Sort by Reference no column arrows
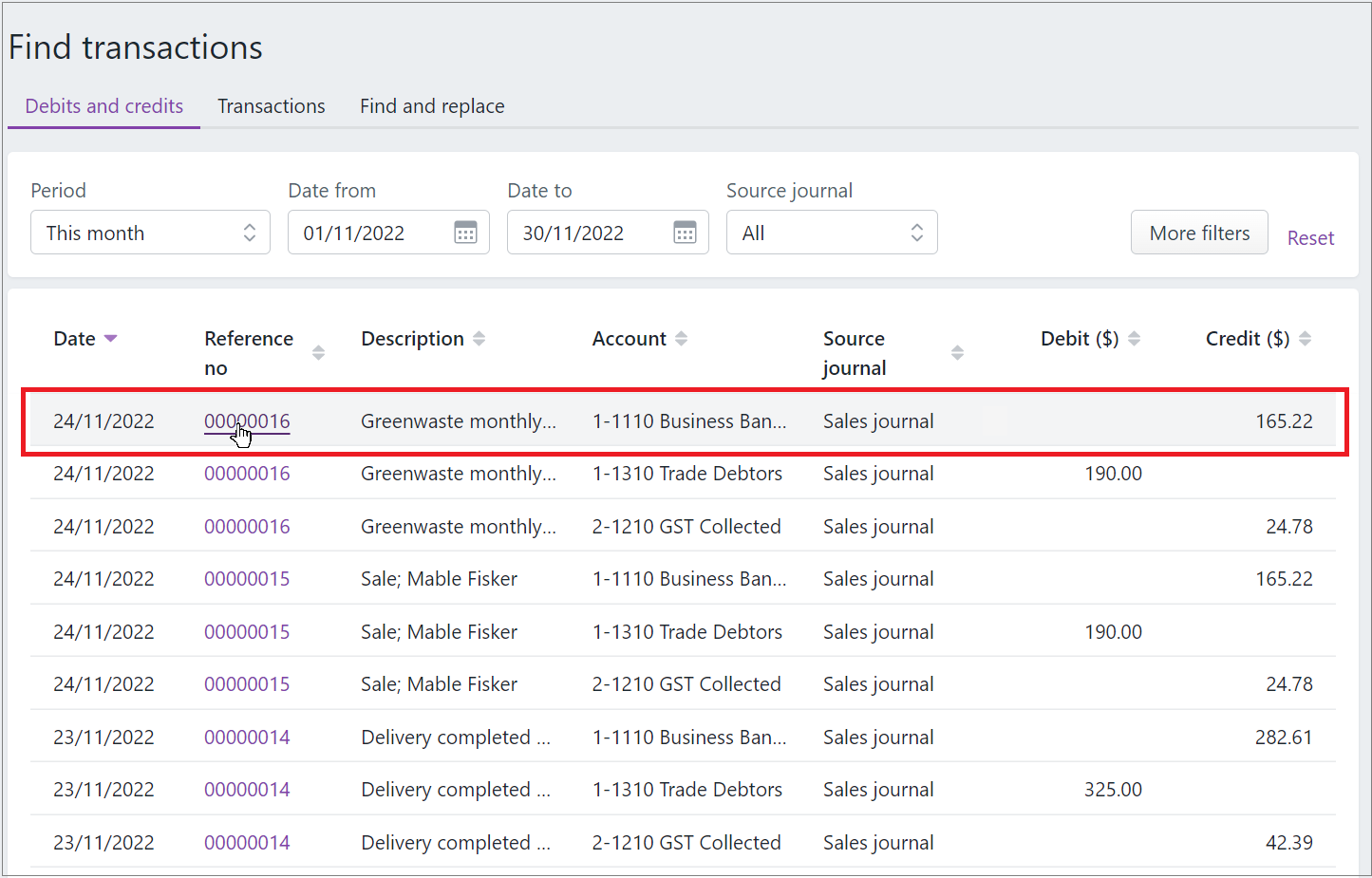The height and width of the screenshot is (878, 1372). tap(318, 353)
